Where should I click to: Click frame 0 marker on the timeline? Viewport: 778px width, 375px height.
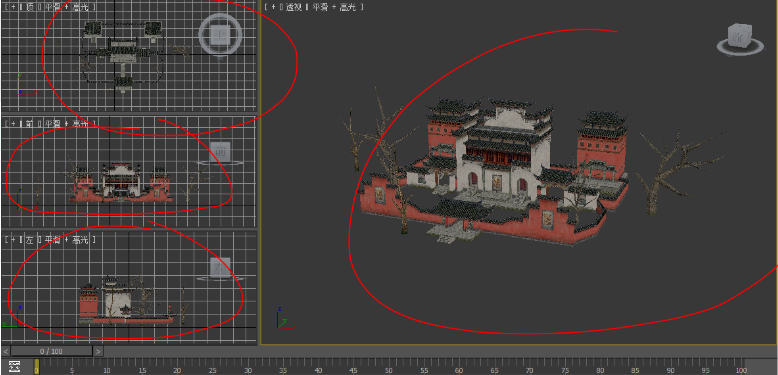click(37, 367)
